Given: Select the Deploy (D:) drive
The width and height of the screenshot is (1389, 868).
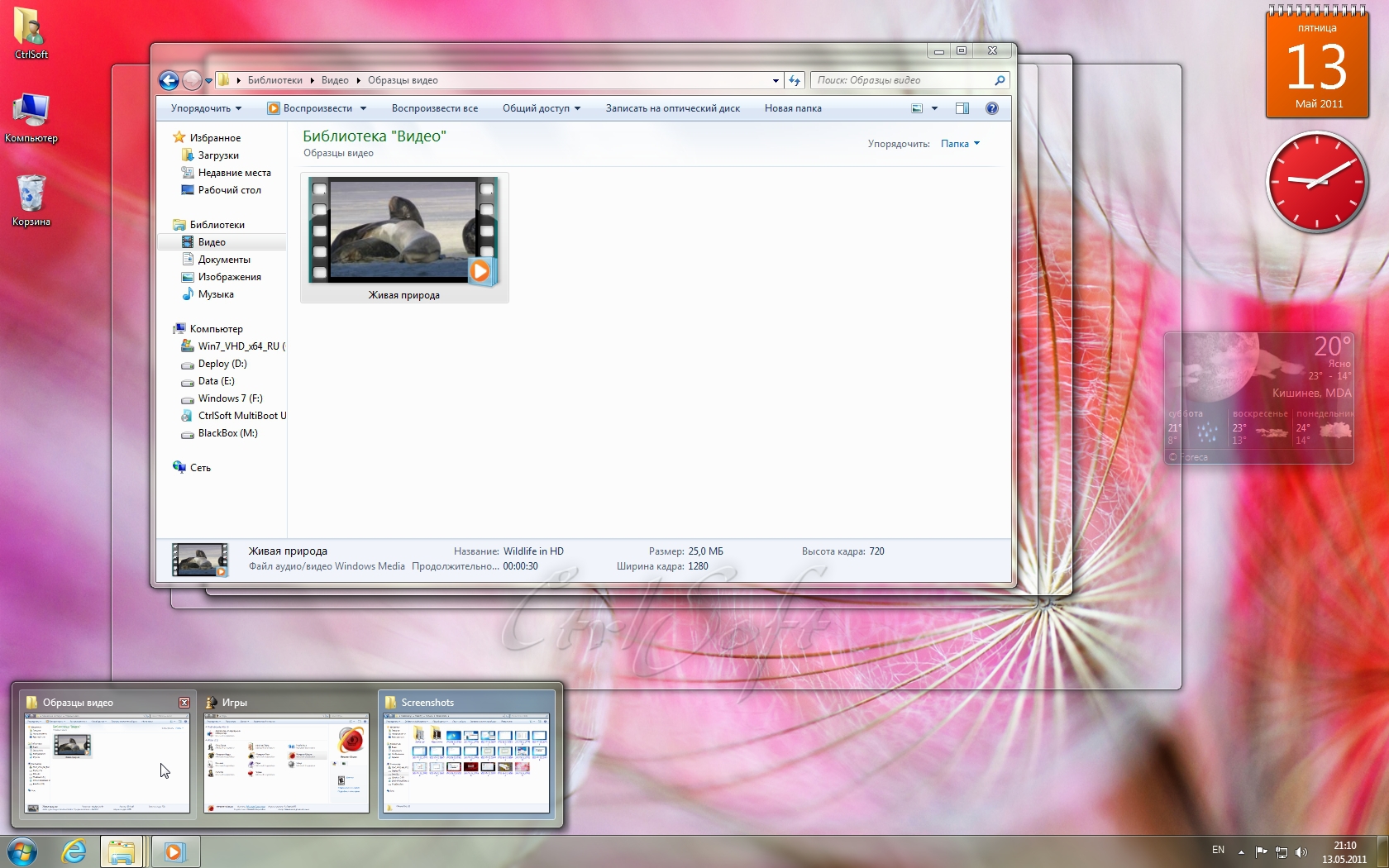Looking at the screenshot, I should click(222, 364).
